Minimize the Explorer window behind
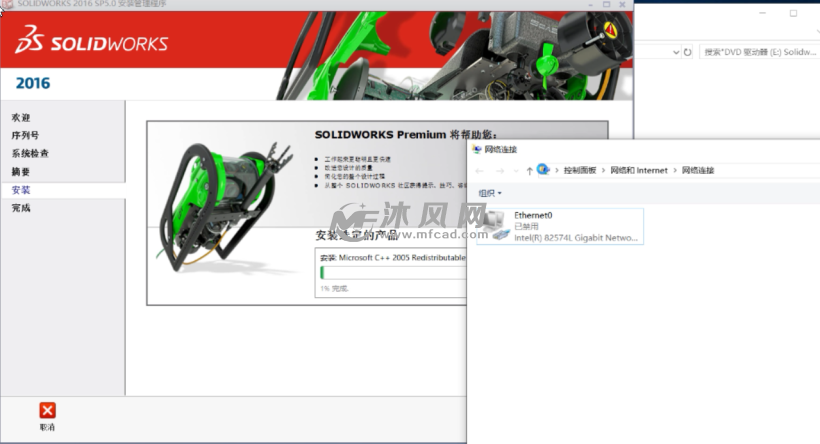The image size is (820, 444). point(762,13)
